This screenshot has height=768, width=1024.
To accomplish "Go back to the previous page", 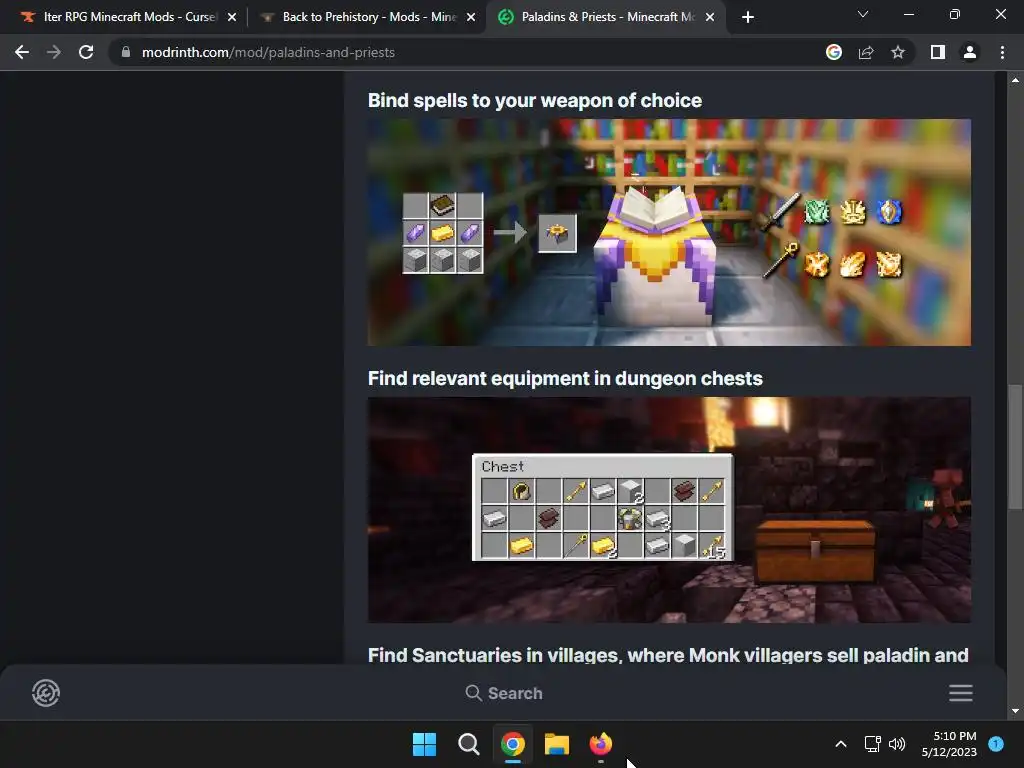I will tap(22, 52).
